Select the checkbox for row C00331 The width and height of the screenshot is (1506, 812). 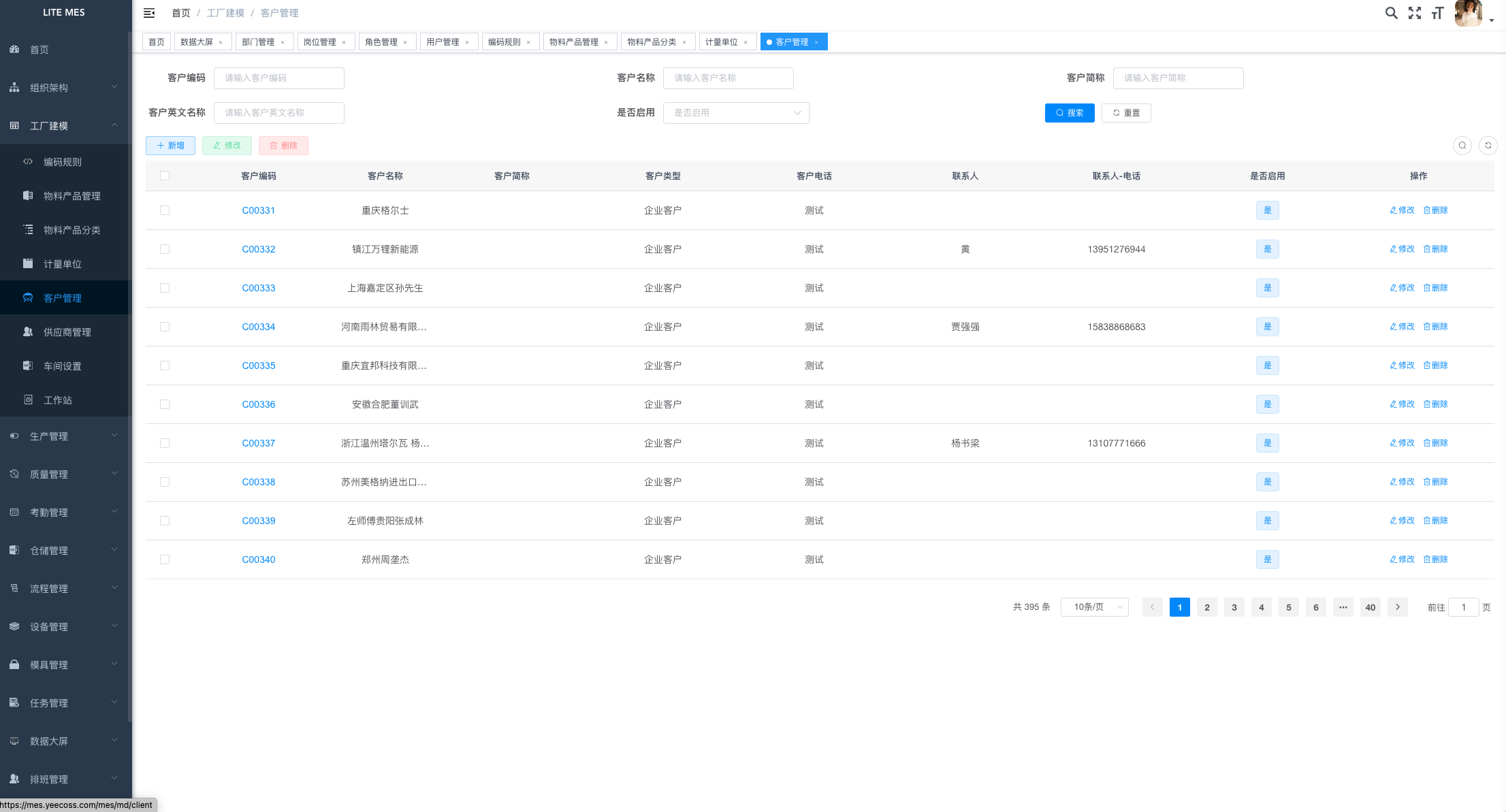coord(165,210)
